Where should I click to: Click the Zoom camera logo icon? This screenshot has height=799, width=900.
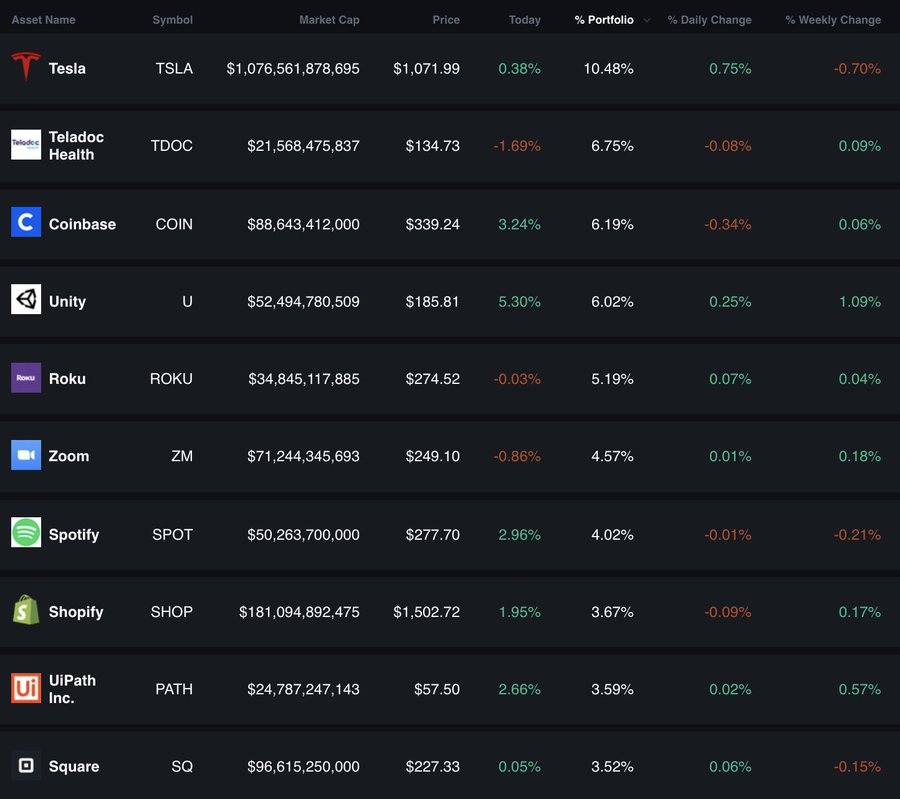point(26,455)
